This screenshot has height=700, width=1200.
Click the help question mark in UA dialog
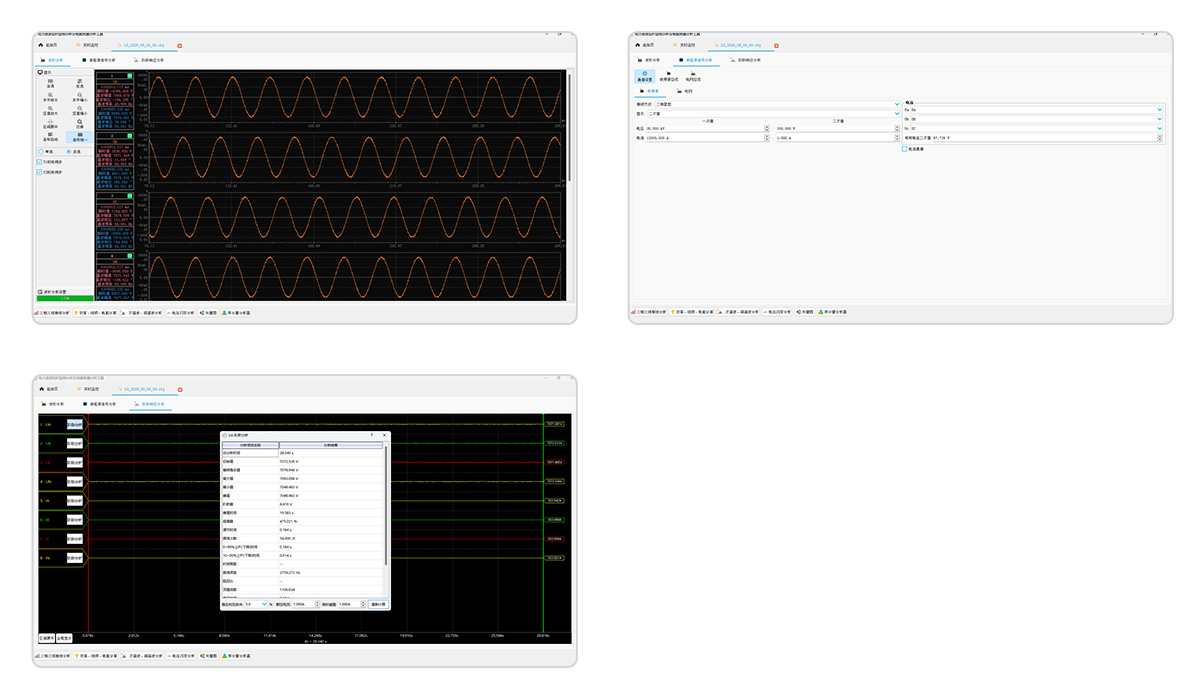click(x=372, y=435)
